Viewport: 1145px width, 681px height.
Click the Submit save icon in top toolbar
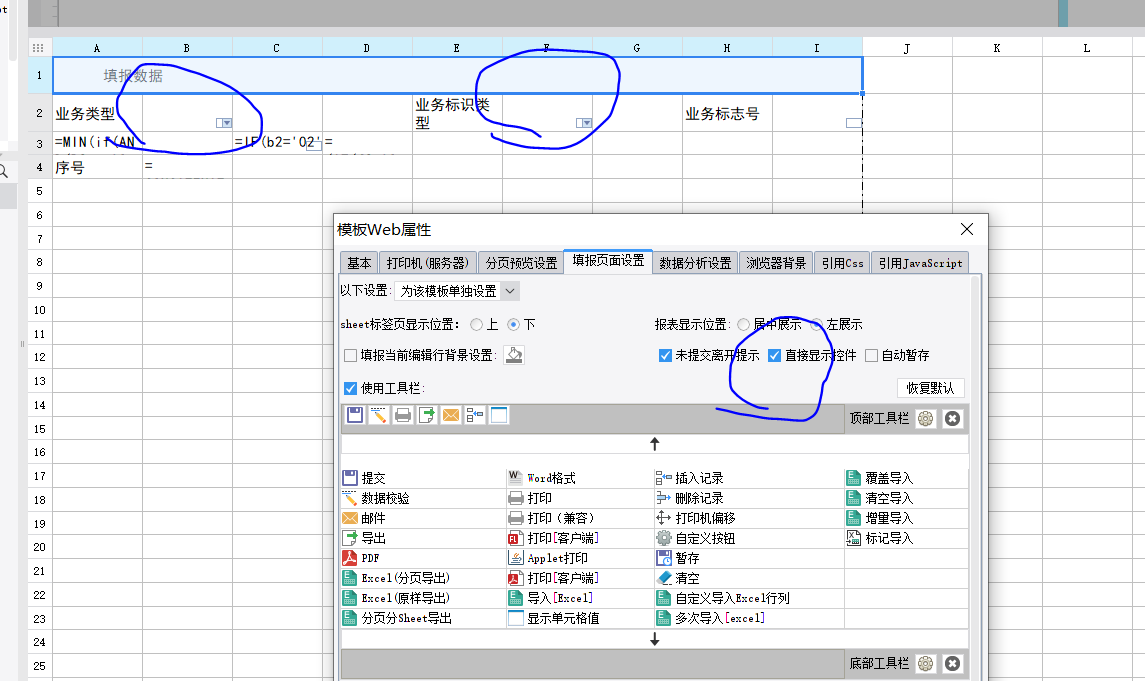355,415
